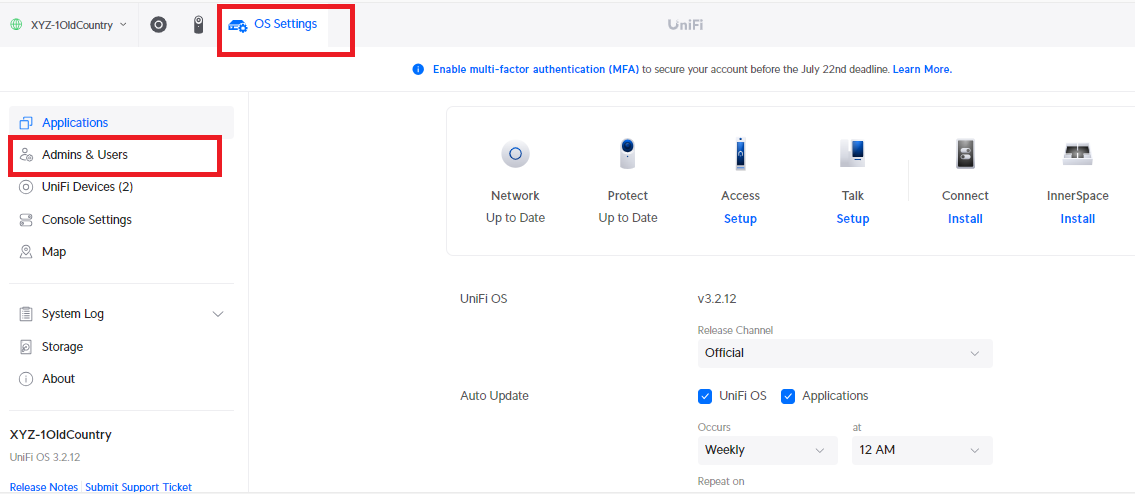Open Map in the sidebar
This screenshot has width=1135, height=494.
pyautogui.click(x=122, y=252)
